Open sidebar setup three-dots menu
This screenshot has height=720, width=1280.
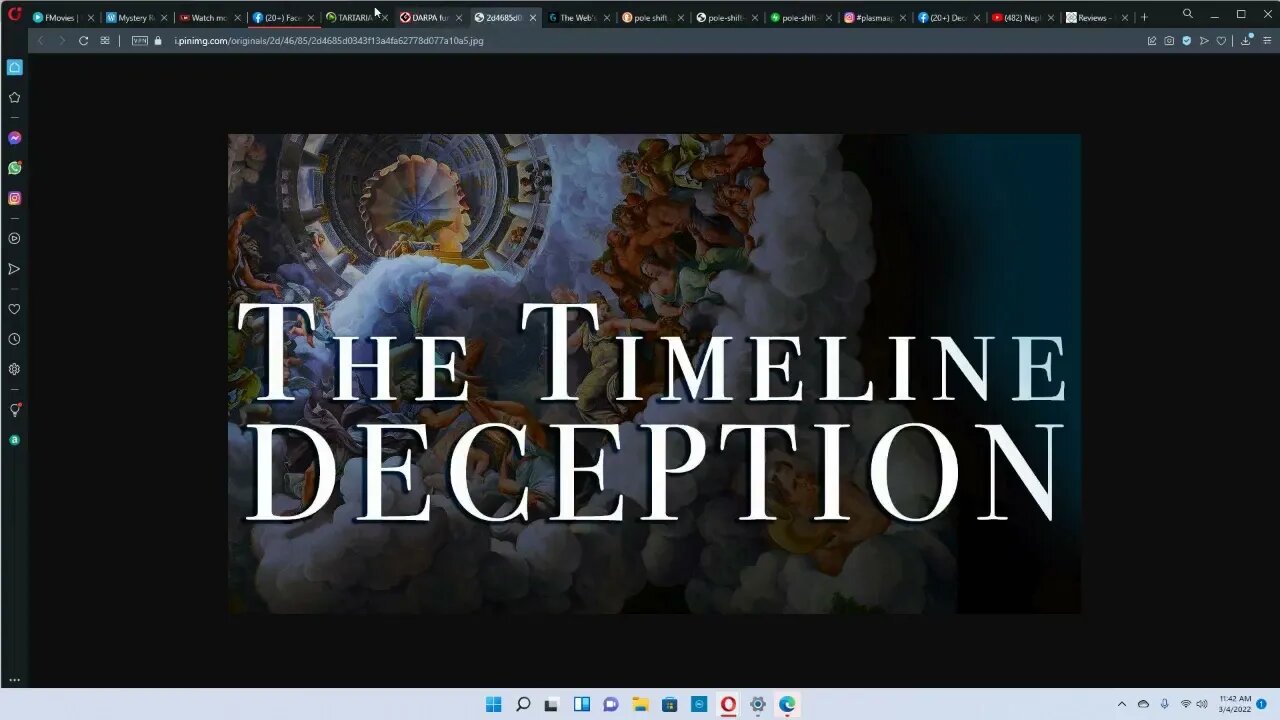[14, 680]
